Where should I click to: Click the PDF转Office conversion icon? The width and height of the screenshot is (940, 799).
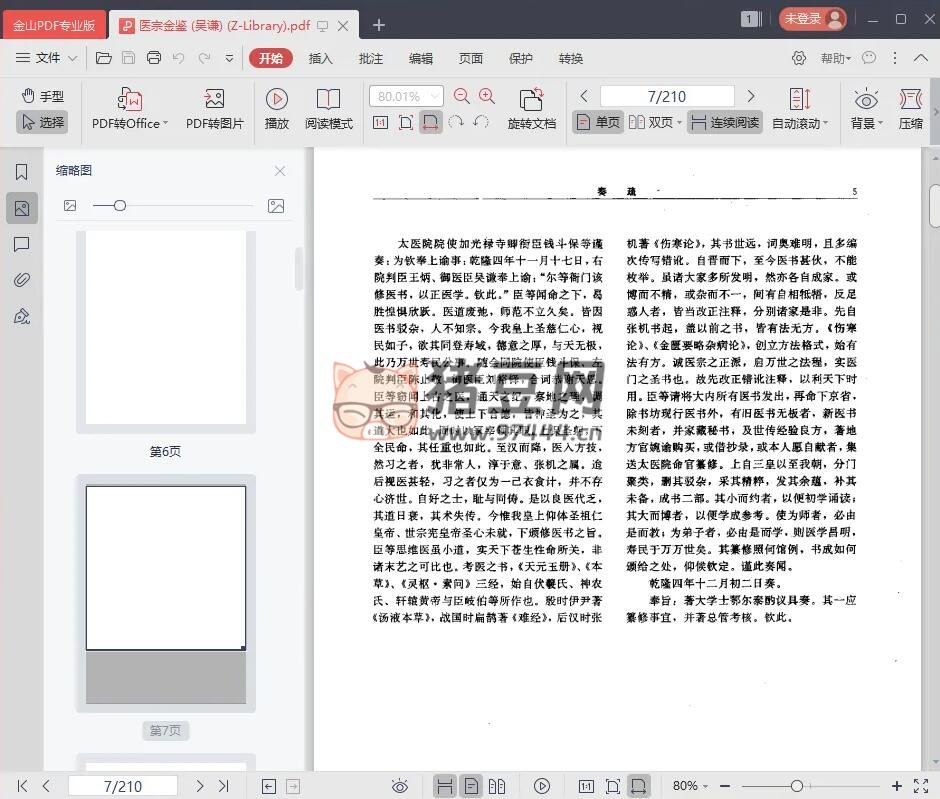click(130, 100)
